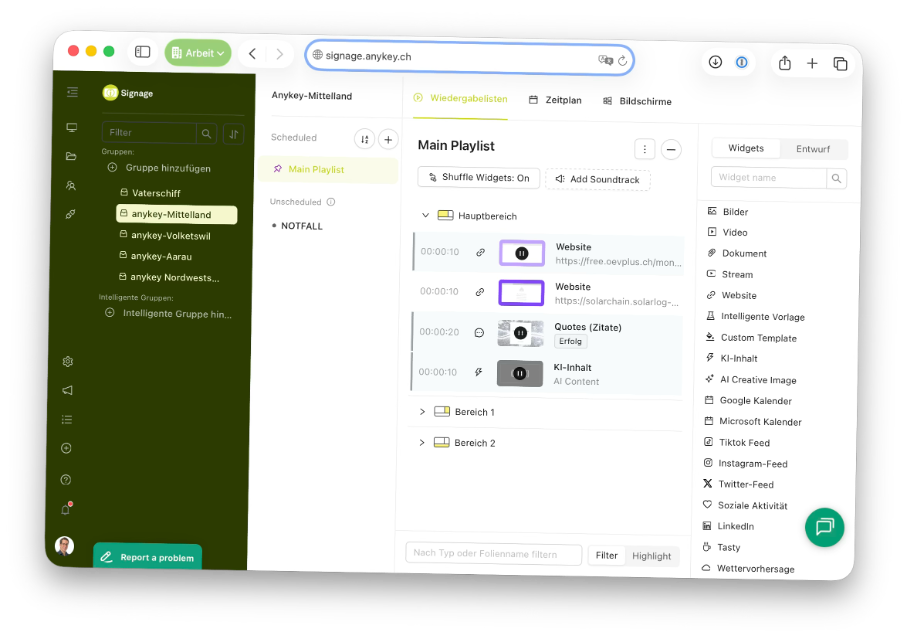Open the chat support bubble icon
Image resolution: width=908 pixels, height=640 pixels.
[x=824, y=526]
